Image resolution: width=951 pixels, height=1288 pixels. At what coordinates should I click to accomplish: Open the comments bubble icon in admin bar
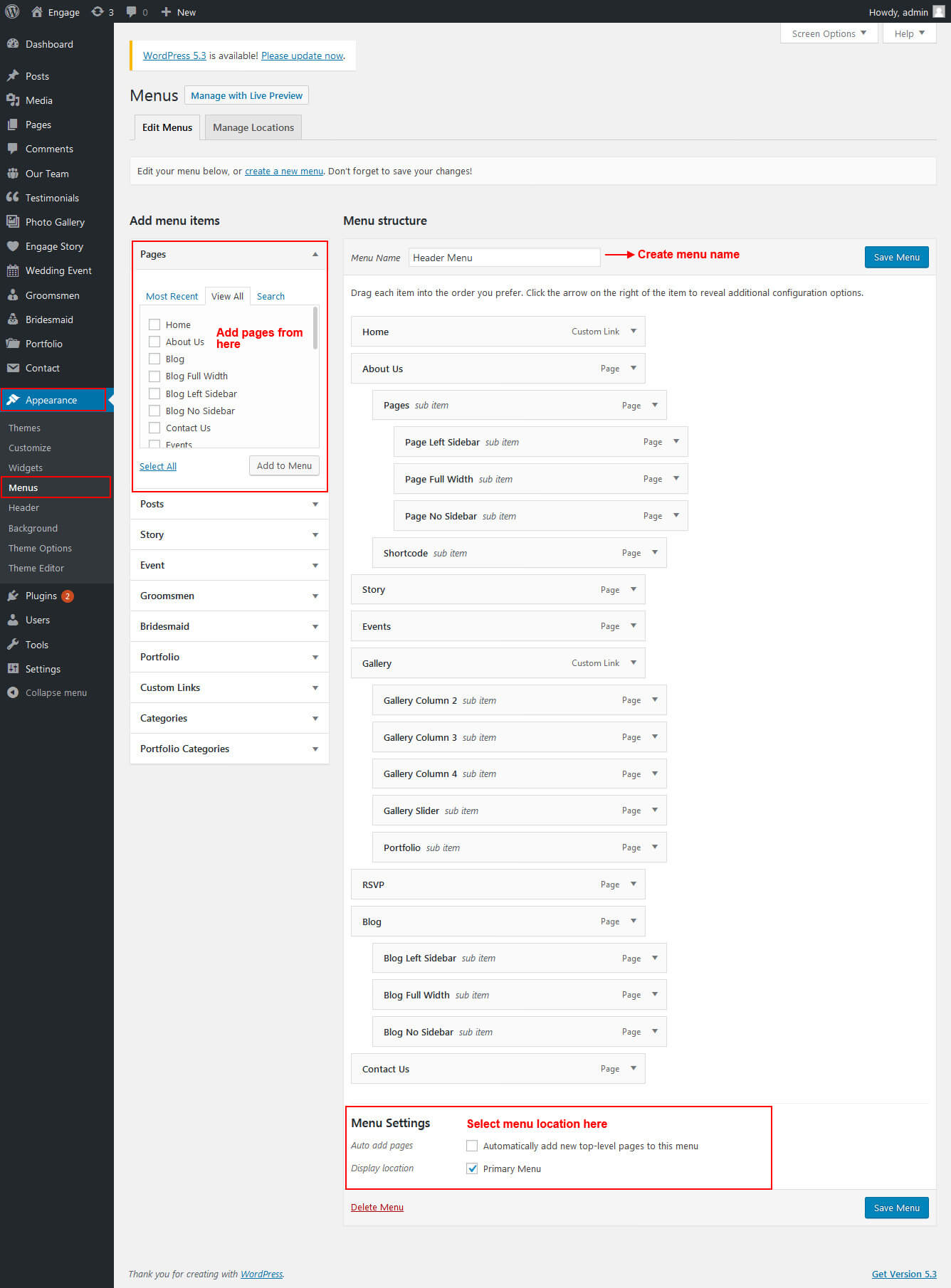tap(132, 11)
